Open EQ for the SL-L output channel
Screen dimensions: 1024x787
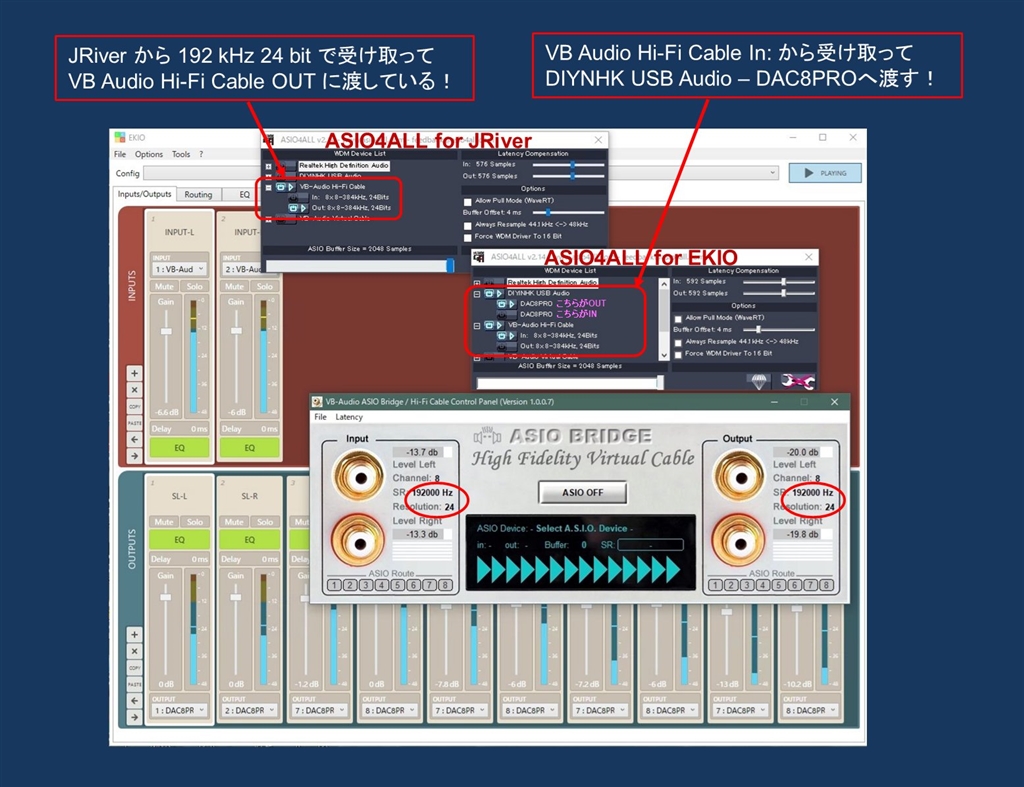click(180, 539)
